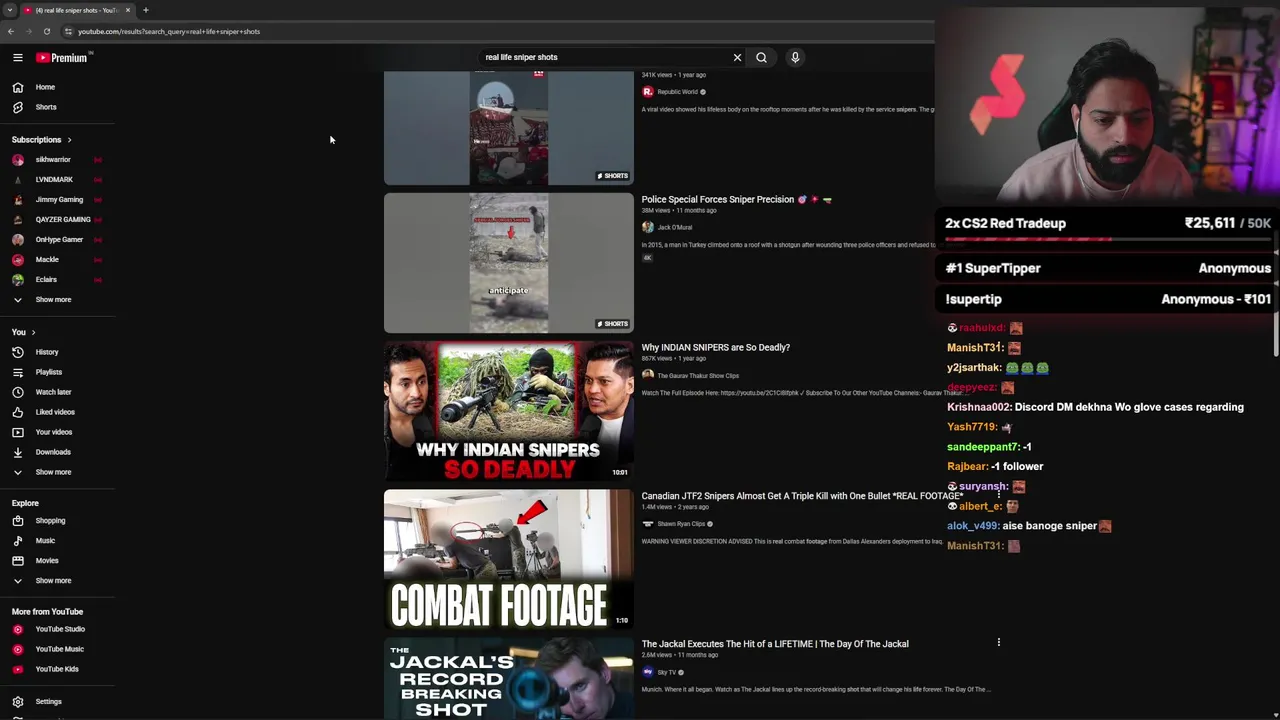Click Krishnaa002 chat message
This screenshot has width=1280, height=720.
(1095, 407)
